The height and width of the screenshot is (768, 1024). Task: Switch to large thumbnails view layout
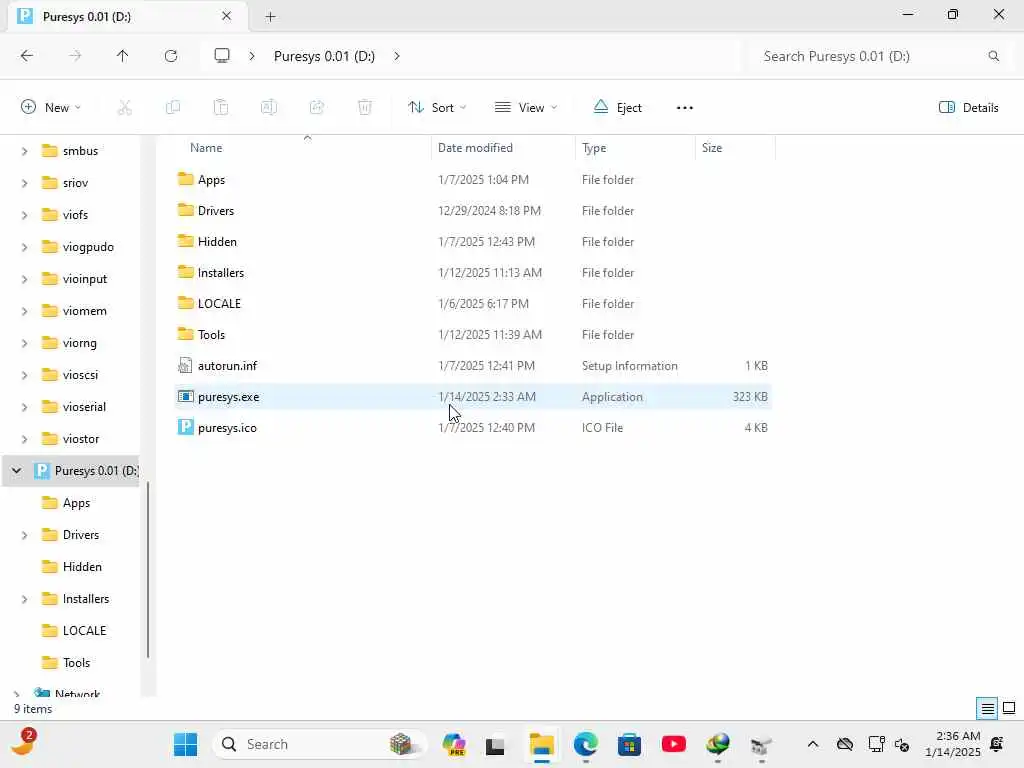coord(1009,708)
